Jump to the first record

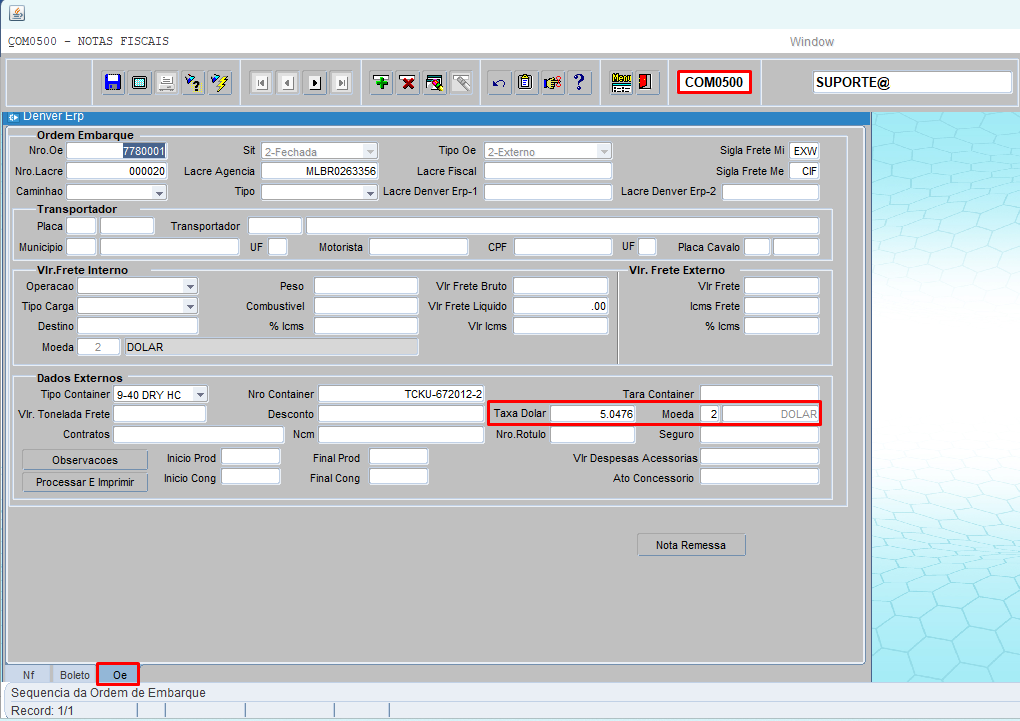(261, 83)
